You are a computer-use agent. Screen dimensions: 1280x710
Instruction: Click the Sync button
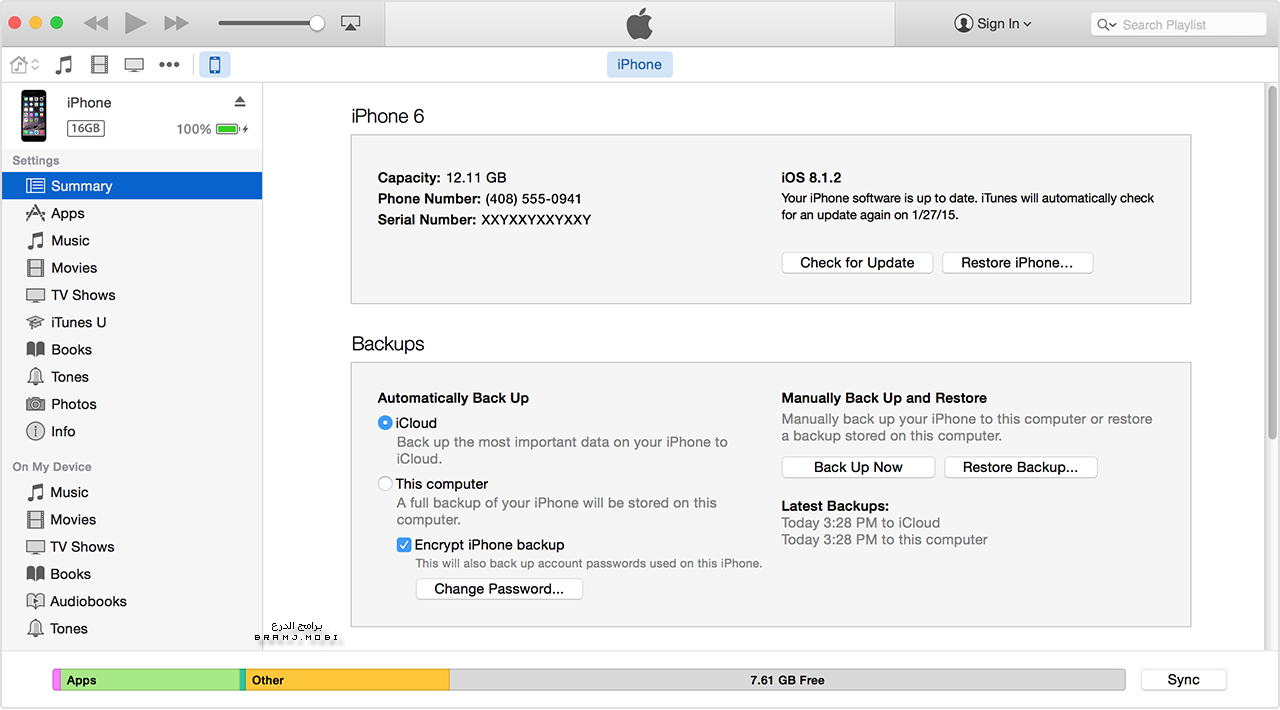pos(1183,680)
